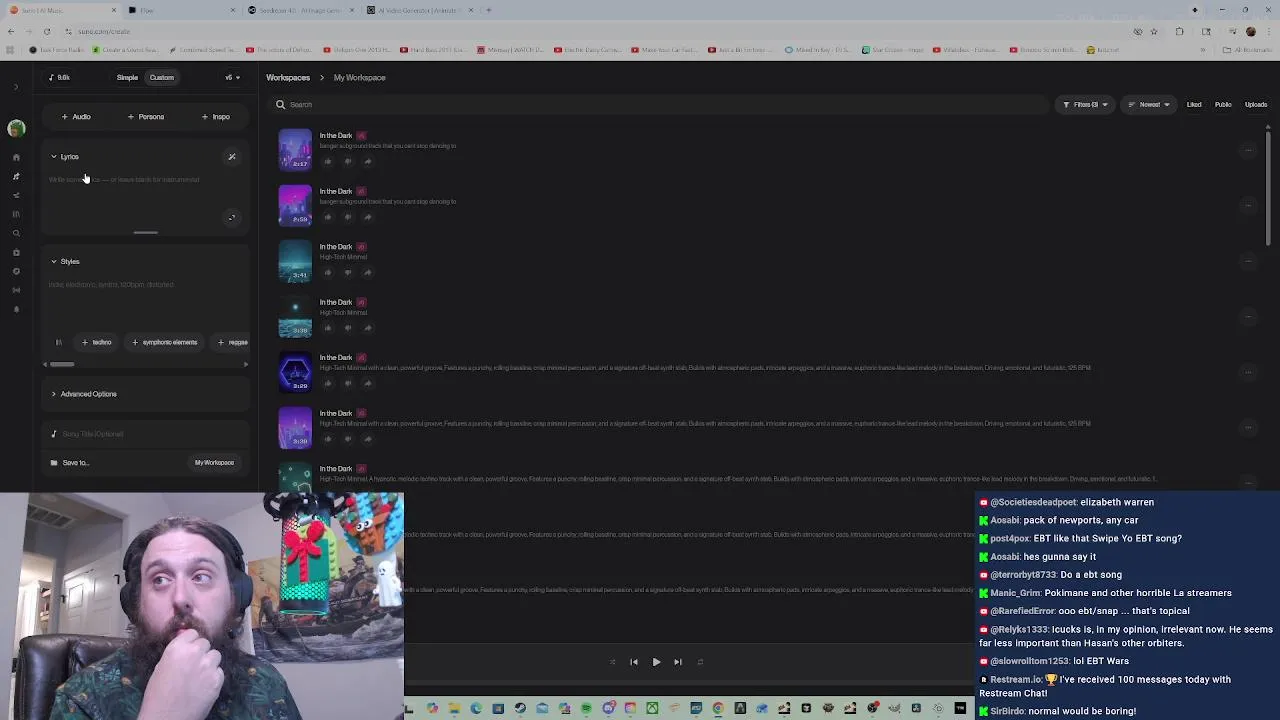This screenshot has height=720, width=1280.
Task: Open Xbox app in the Windows taskbar
Action: coord(652,709)
